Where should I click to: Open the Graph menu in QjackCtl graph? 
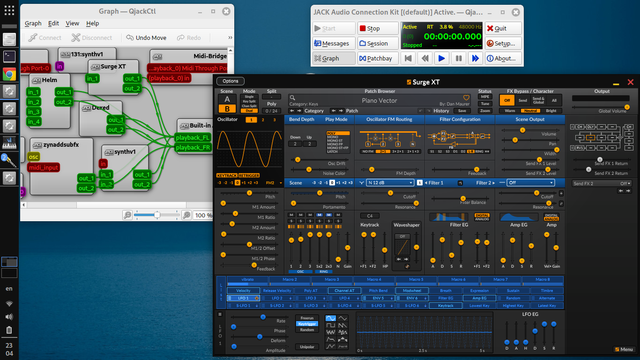click(x=33, y=23)
